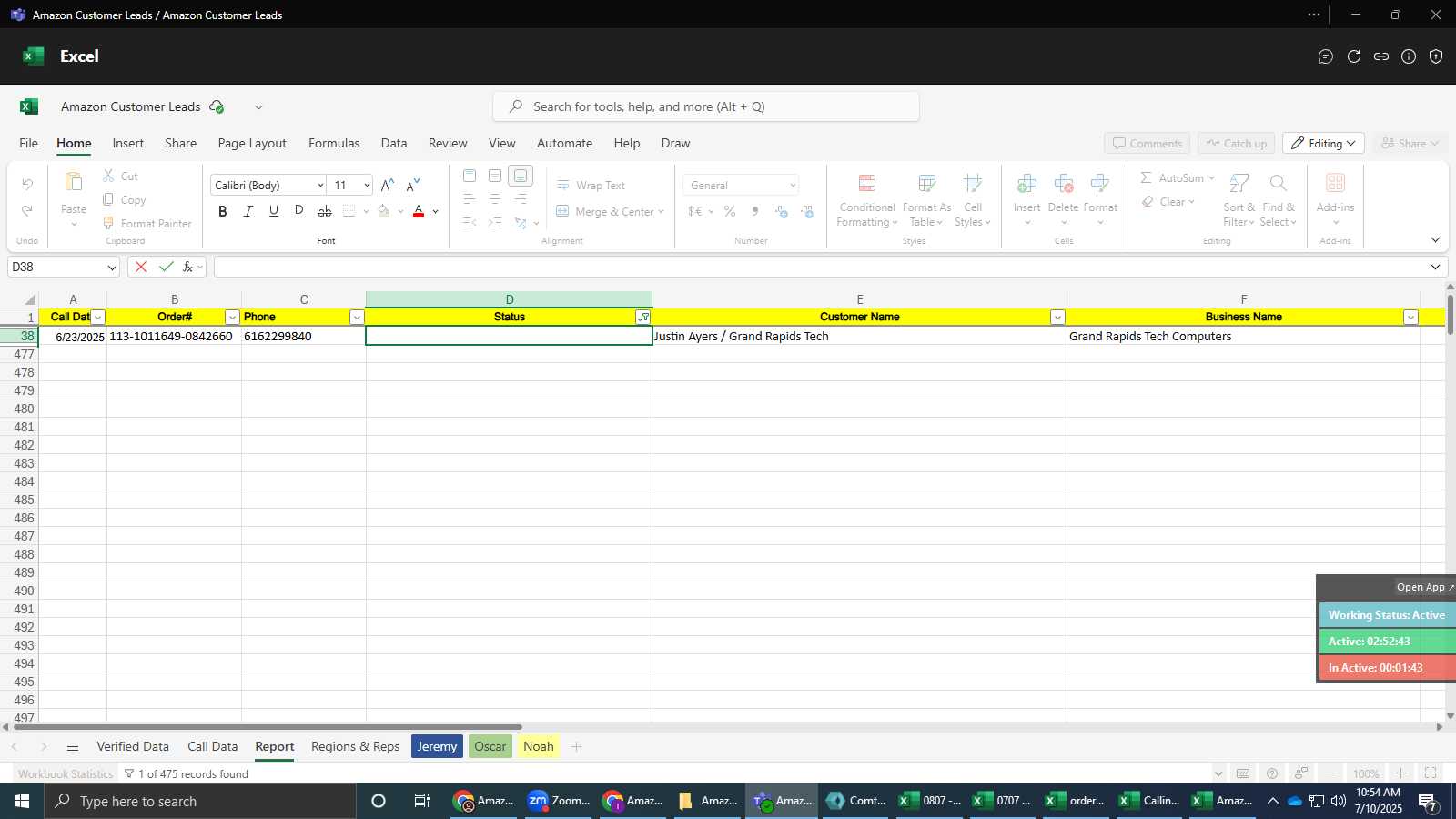Click the Undo arrow icon
This screenshot has height=819, width=1456.
[27, 184]
